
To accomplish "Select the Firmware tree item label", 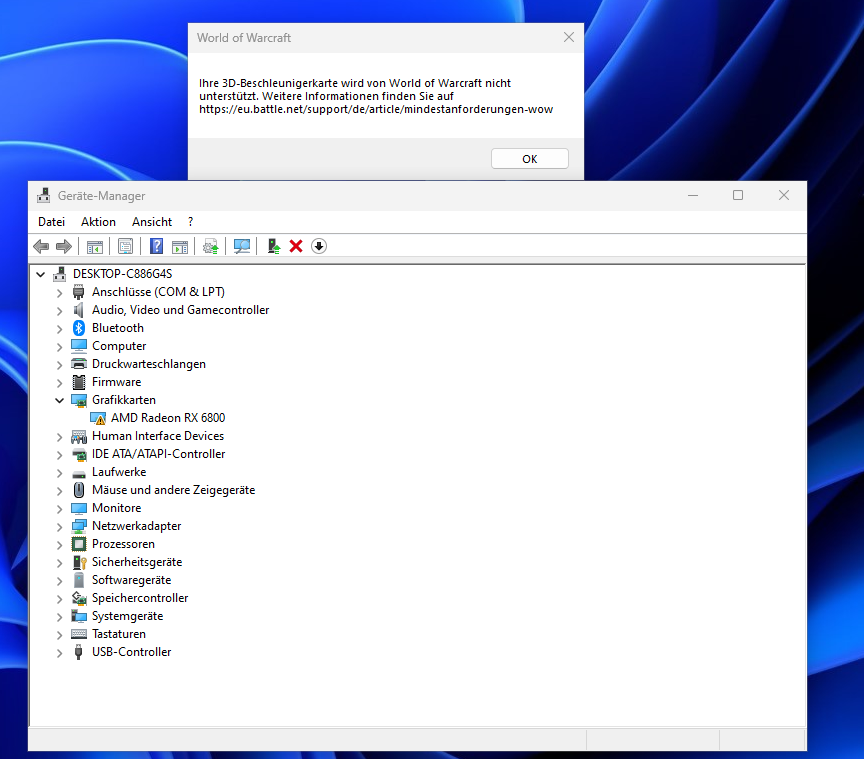I will click(x=116, y=382).
